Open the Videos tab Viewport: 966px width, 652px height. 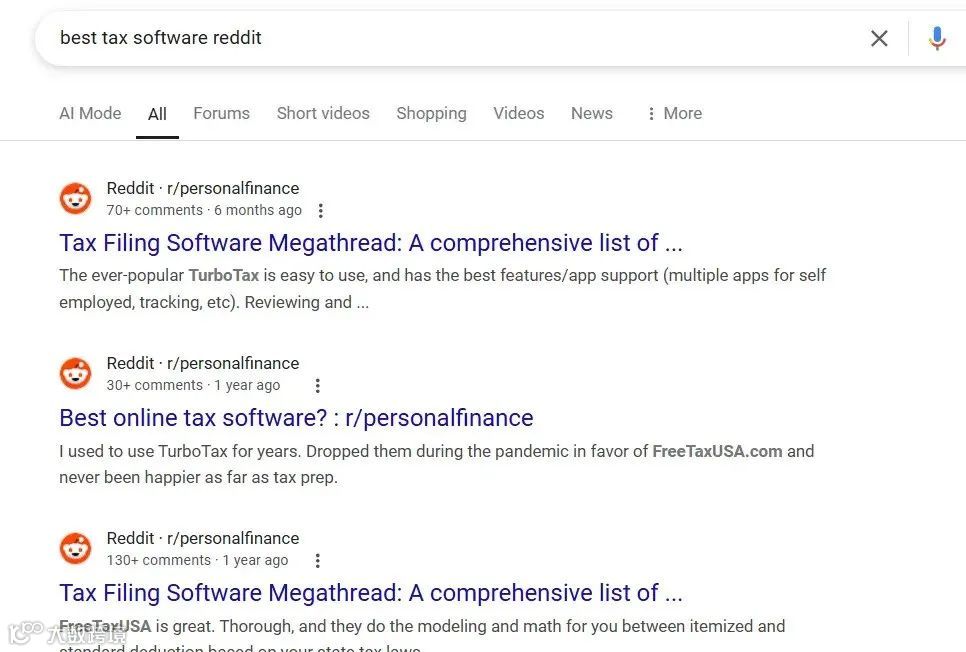point(519,113)
